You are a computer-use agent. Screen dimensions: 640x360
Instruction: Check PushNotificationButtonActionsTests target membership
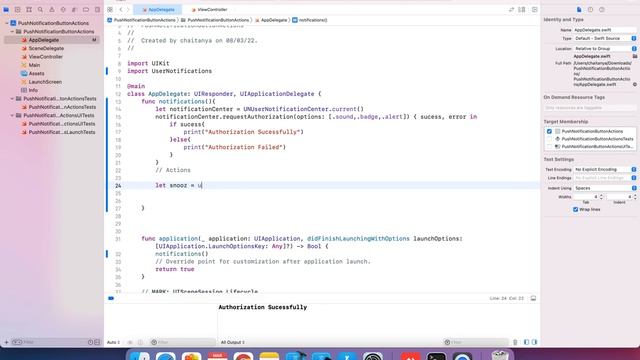tap(549, 139)
